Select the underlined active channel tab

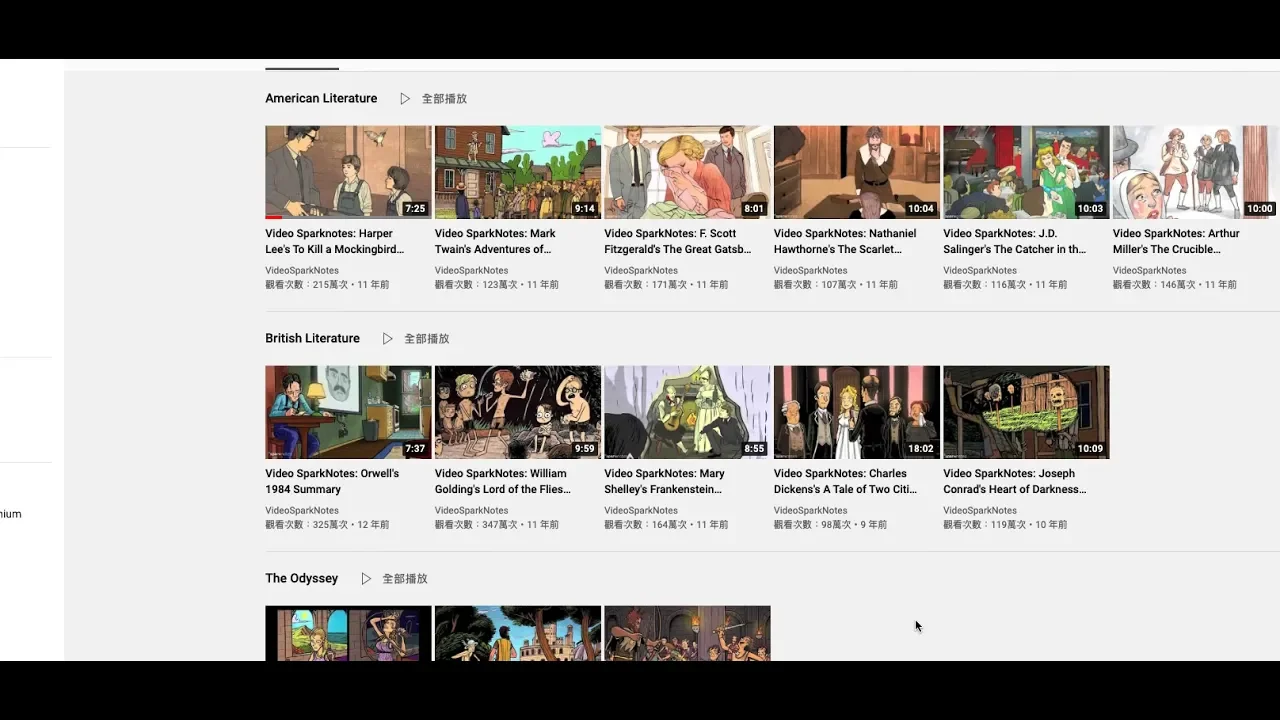click(302, 66)
